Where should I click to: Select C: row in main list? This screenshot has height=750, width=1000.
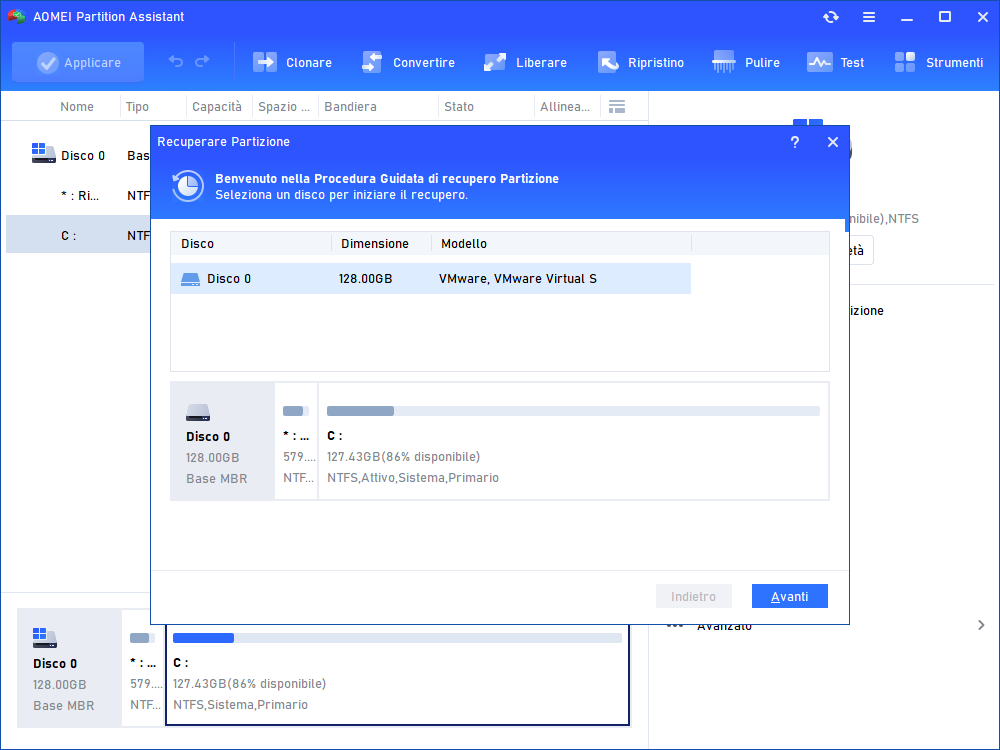[78, 235]
